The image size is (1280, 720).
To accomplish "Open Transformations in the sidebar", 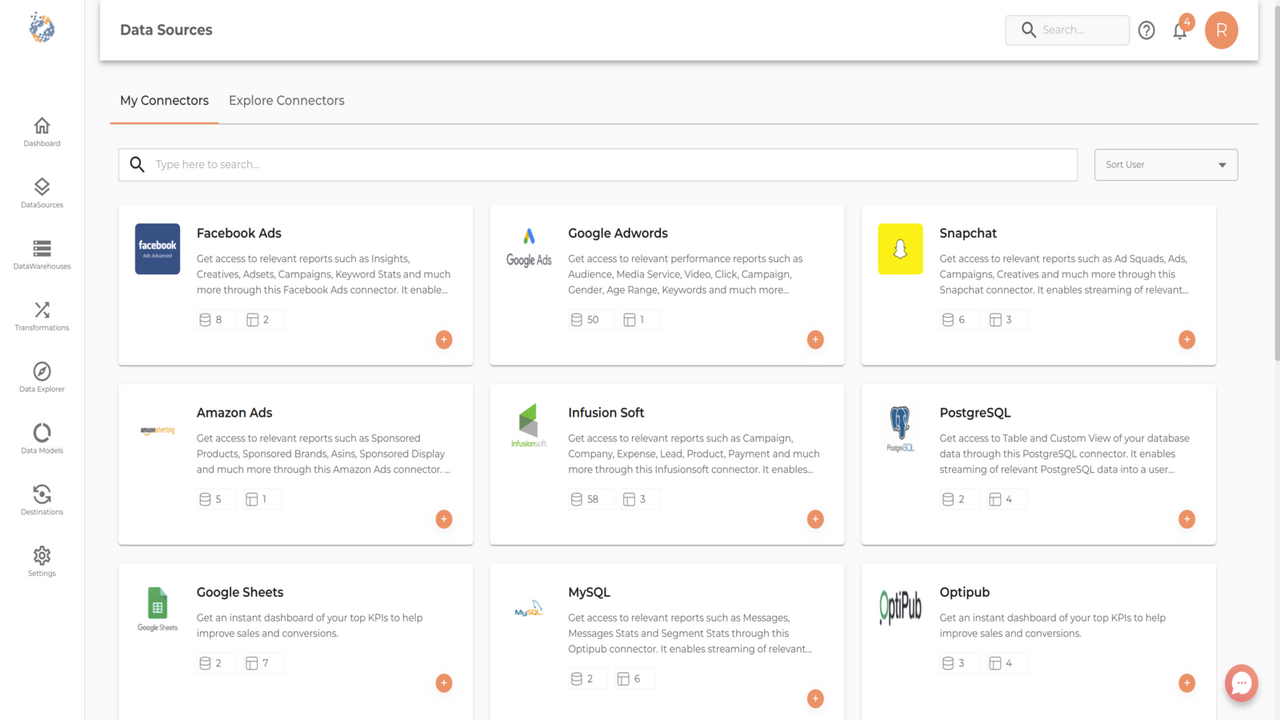I will (x=42, y=316).
